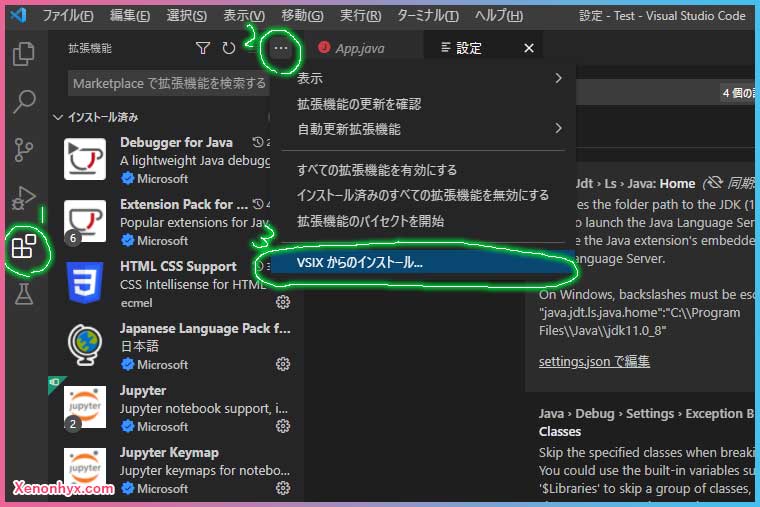Open the Testing flask icon

tap(24, 294)
